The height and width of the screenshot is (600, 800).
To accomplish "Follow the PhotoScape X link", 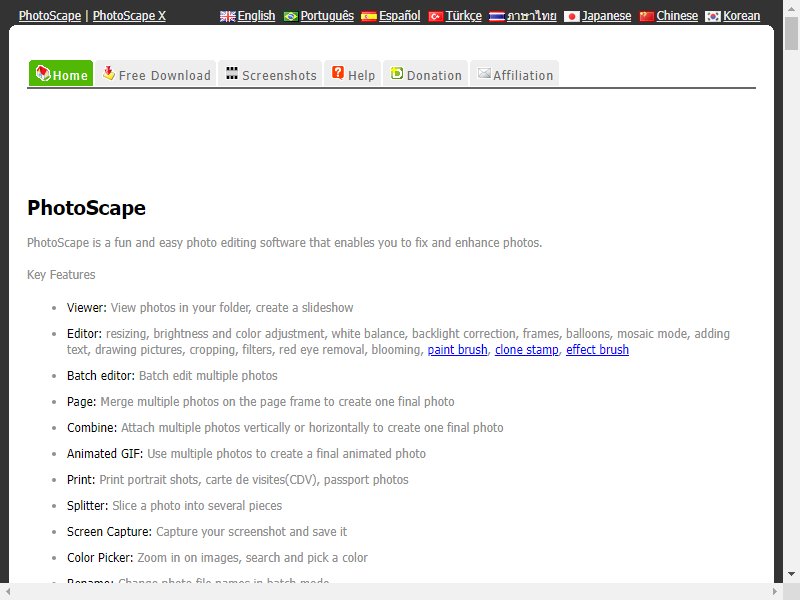I will [x=129, y=16].
